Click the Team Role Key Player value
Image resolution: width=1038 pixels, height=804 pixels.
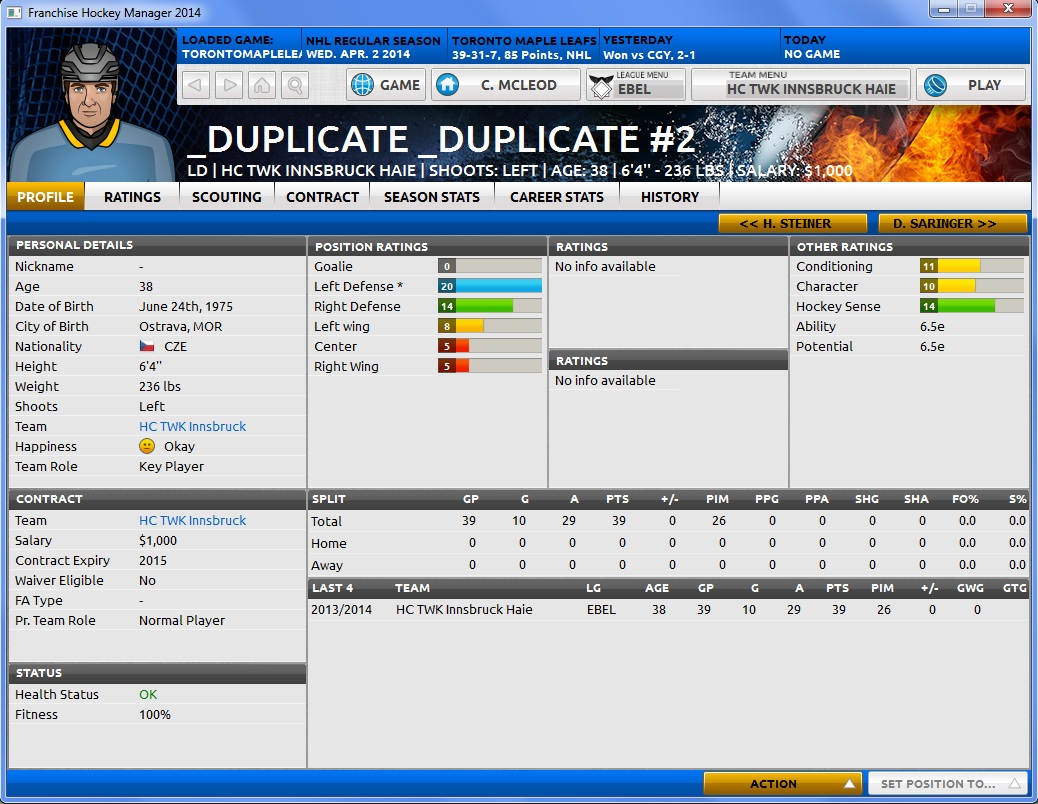coord(171,467)
